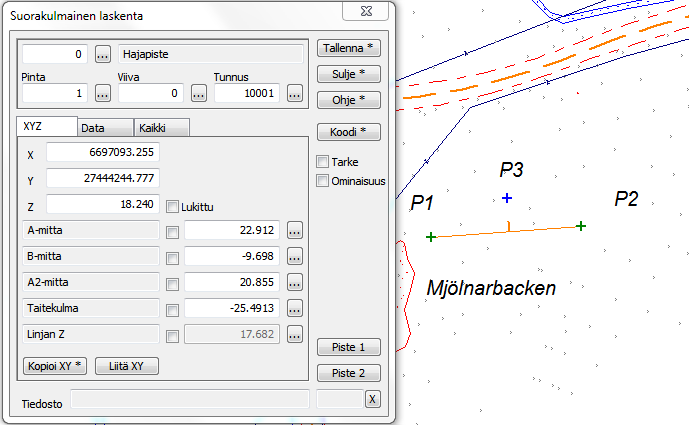Click the Kopioi XY button
The image size is (689, 425).
[x=54, y=366]
